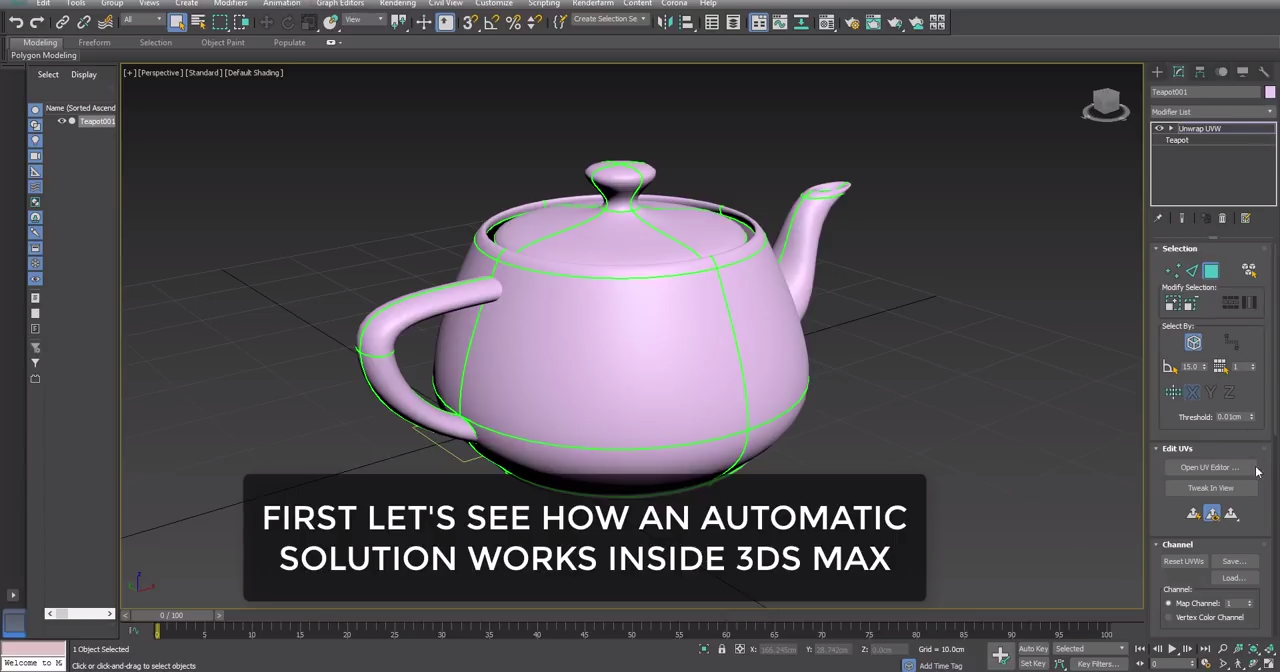This screenshot has width=1280, height=672.
Task: Open the Utilities wrench panel tab
Action: click(x=1263, y=72)
